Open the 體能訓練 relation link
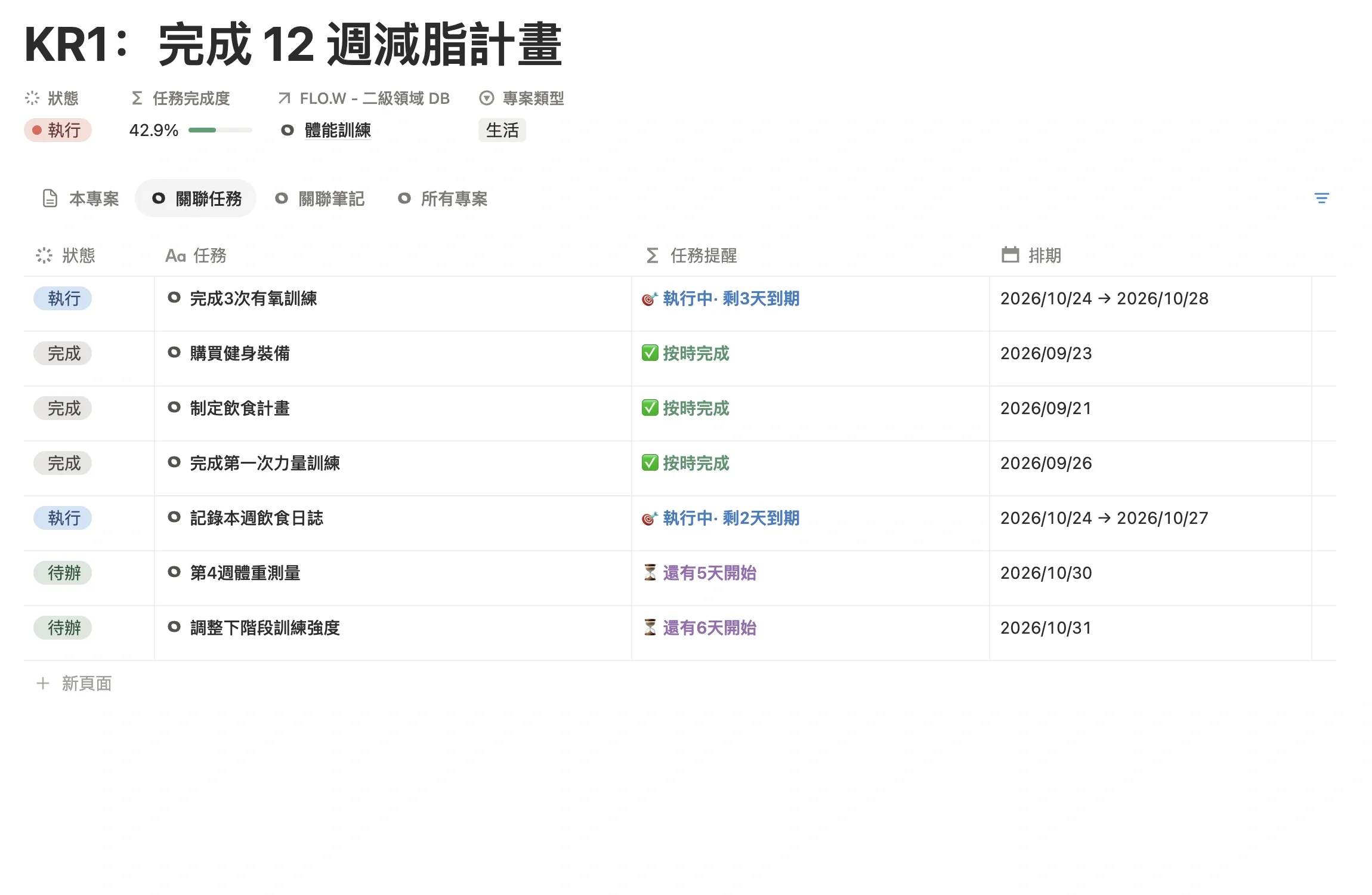Viewport: 1372px width, 895px height. coord(338,130)
